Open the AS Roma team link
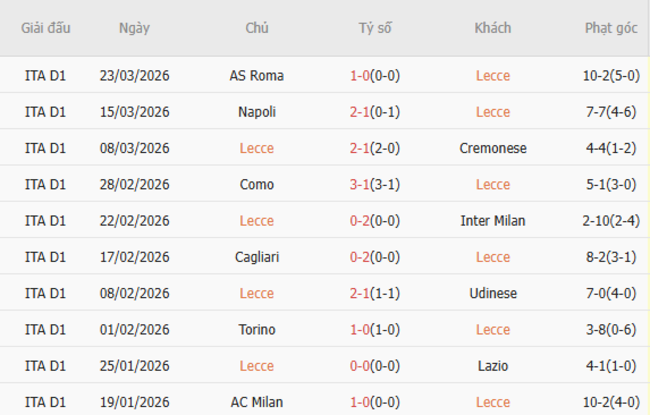Screen dimensions: 650x415 pos(257,76)
